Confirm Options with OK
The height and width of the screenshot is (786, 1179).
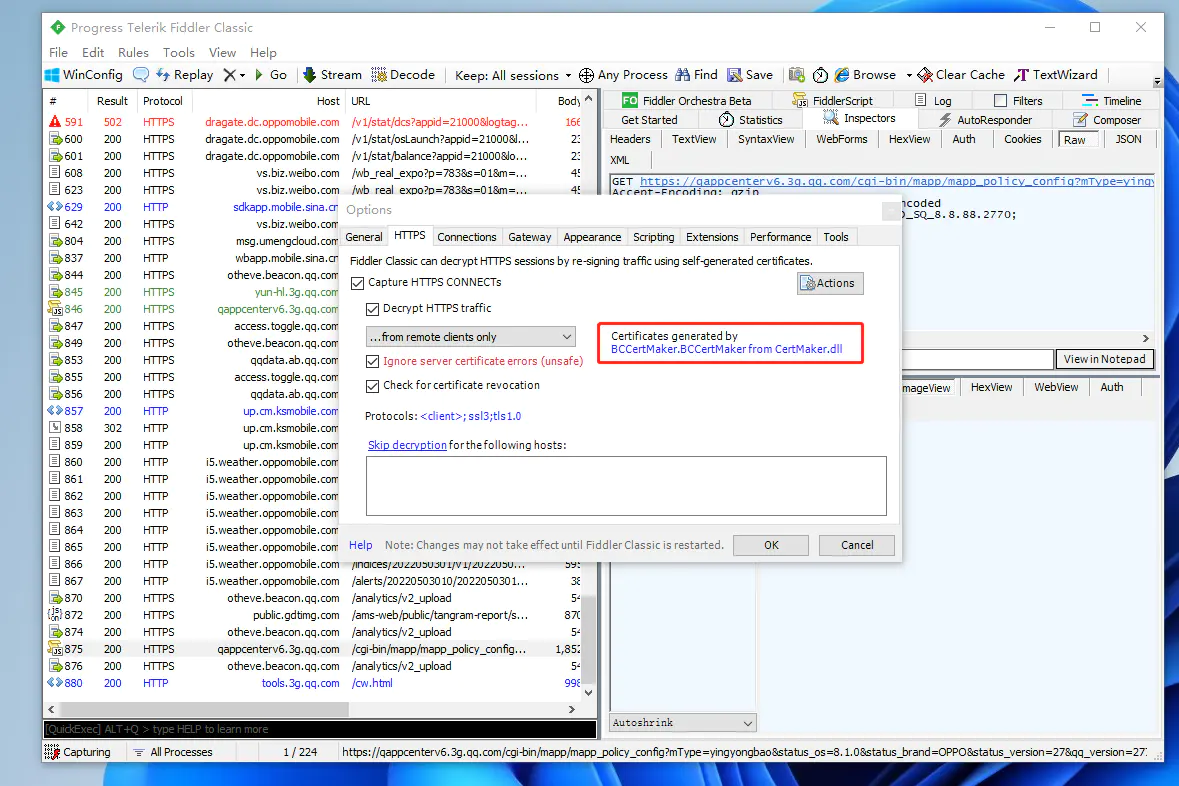click(771, 545)
